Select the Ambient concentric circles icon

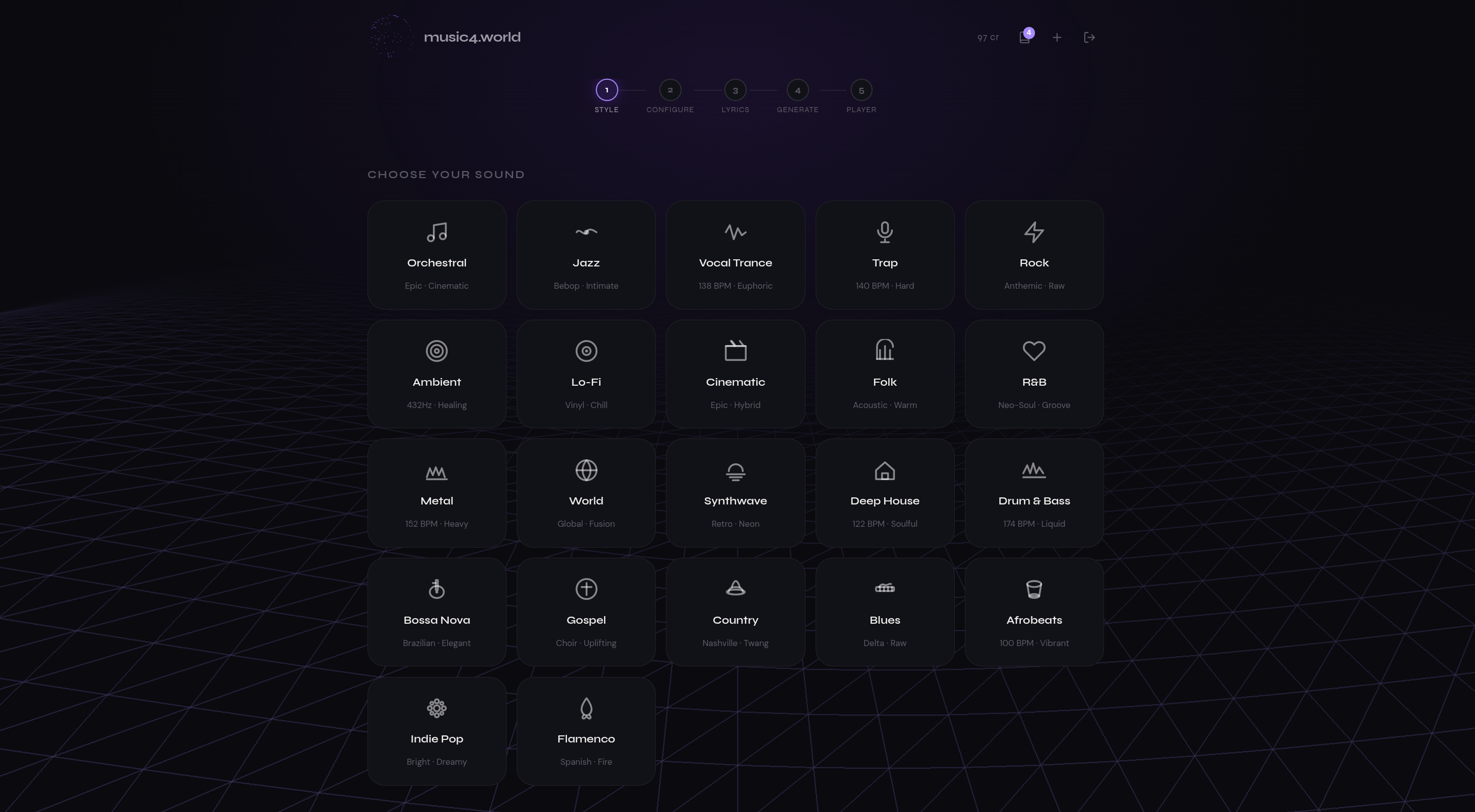pyautogui.click(x=437, y=351)
